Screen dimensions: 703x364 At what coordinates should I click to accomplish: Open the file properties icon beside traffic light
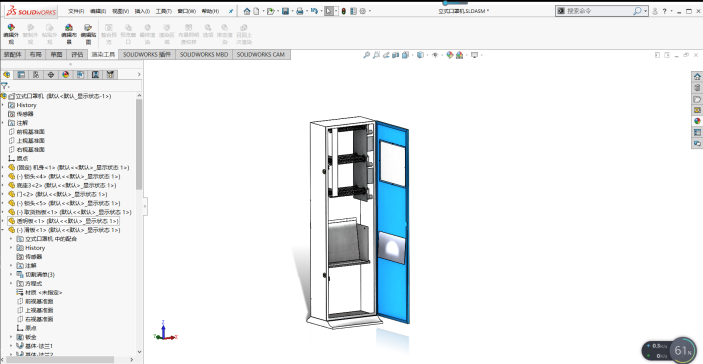[353, 11]
